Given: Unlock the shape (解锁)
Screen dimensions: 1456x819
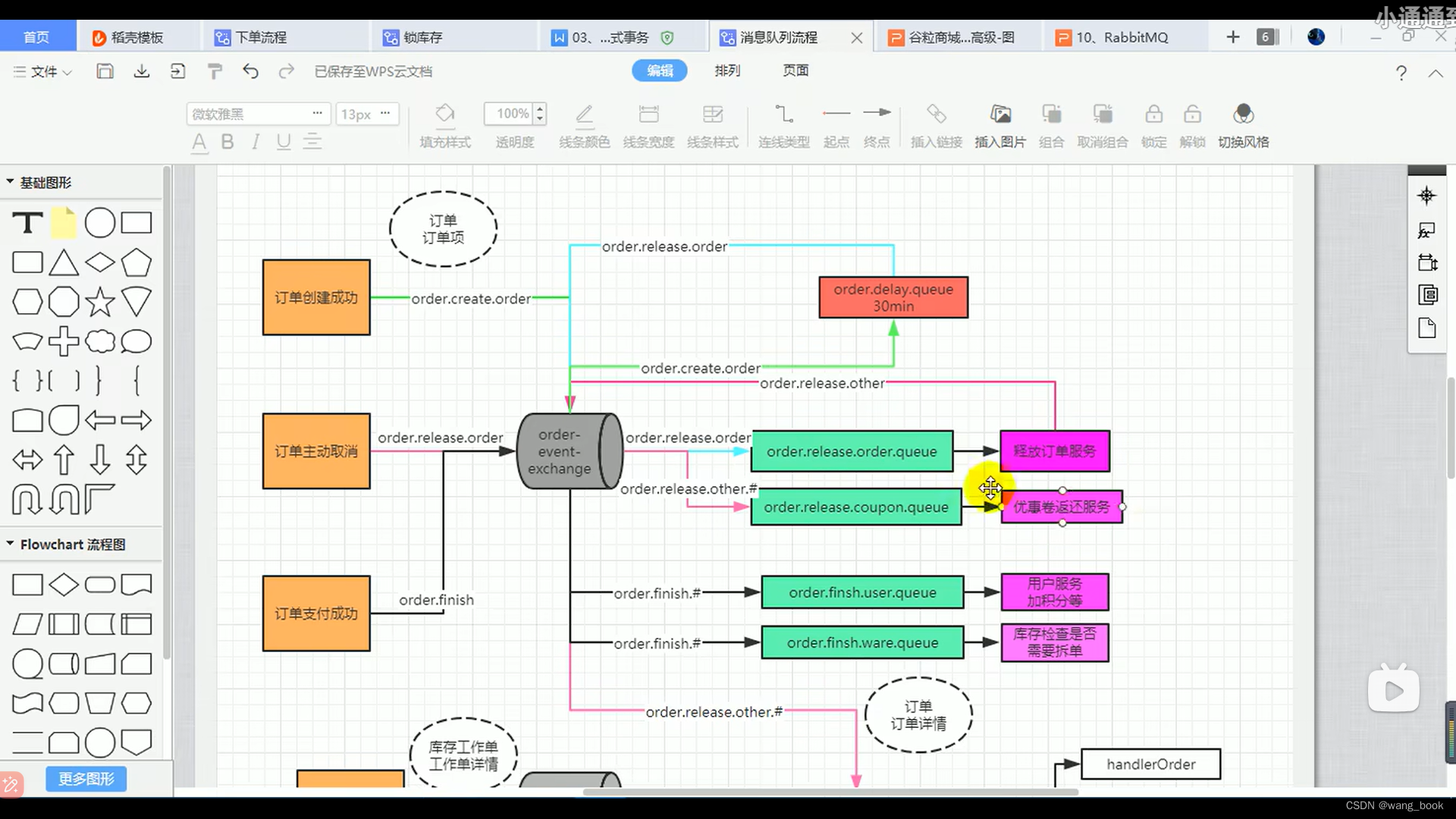Looking at the screenshot, I should (x=1192, y=125).
